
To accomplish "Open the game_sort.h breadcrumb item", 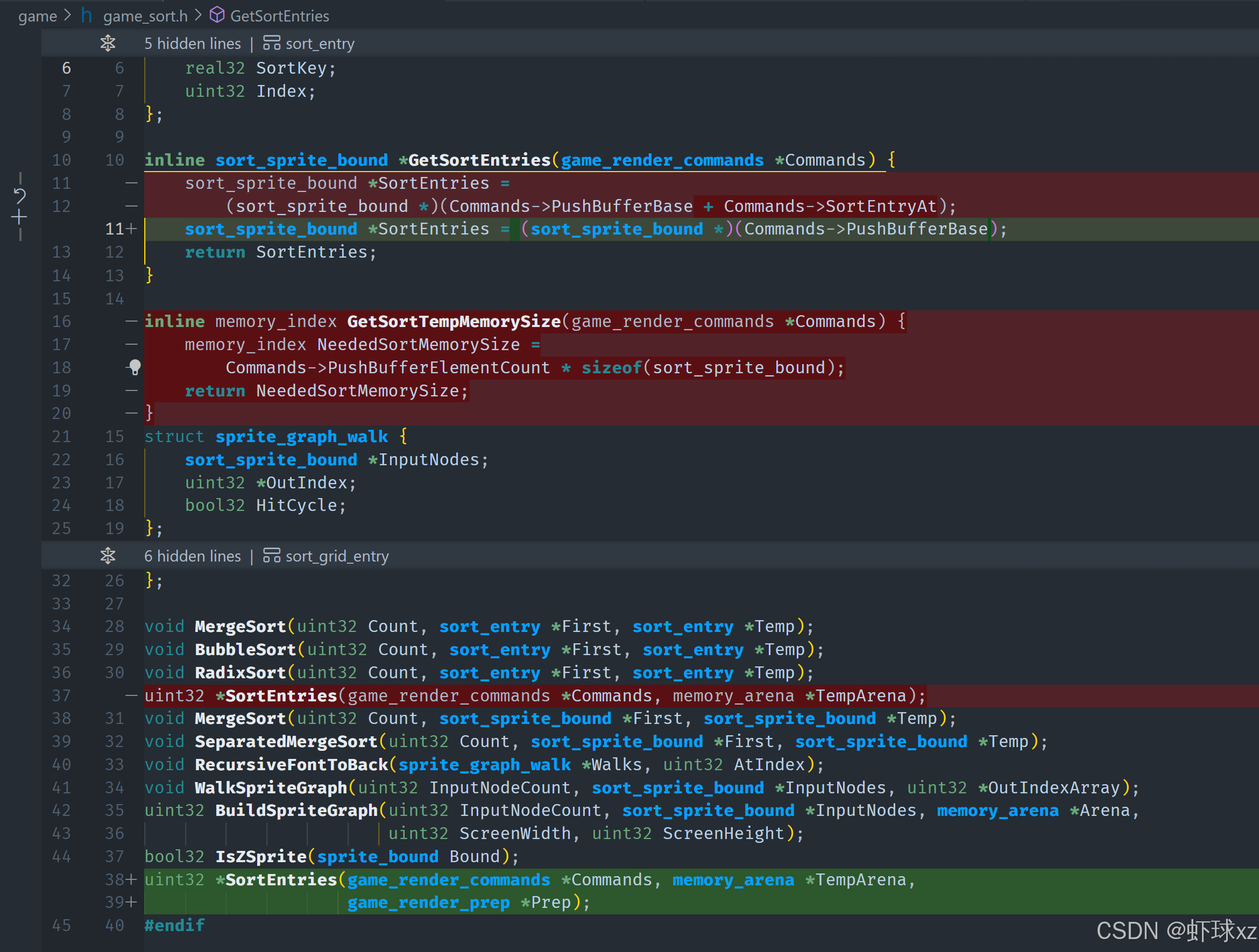I will tap(145, 16).
